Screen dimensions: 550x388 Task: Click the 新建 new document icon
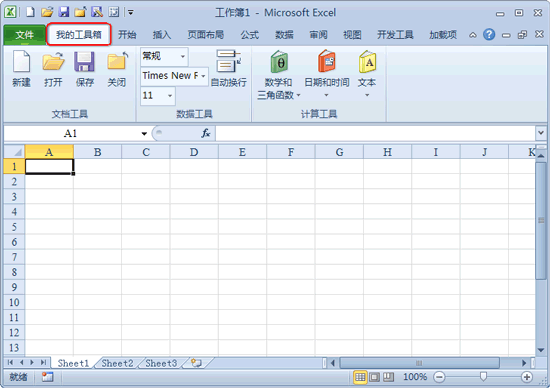[21, 69]
